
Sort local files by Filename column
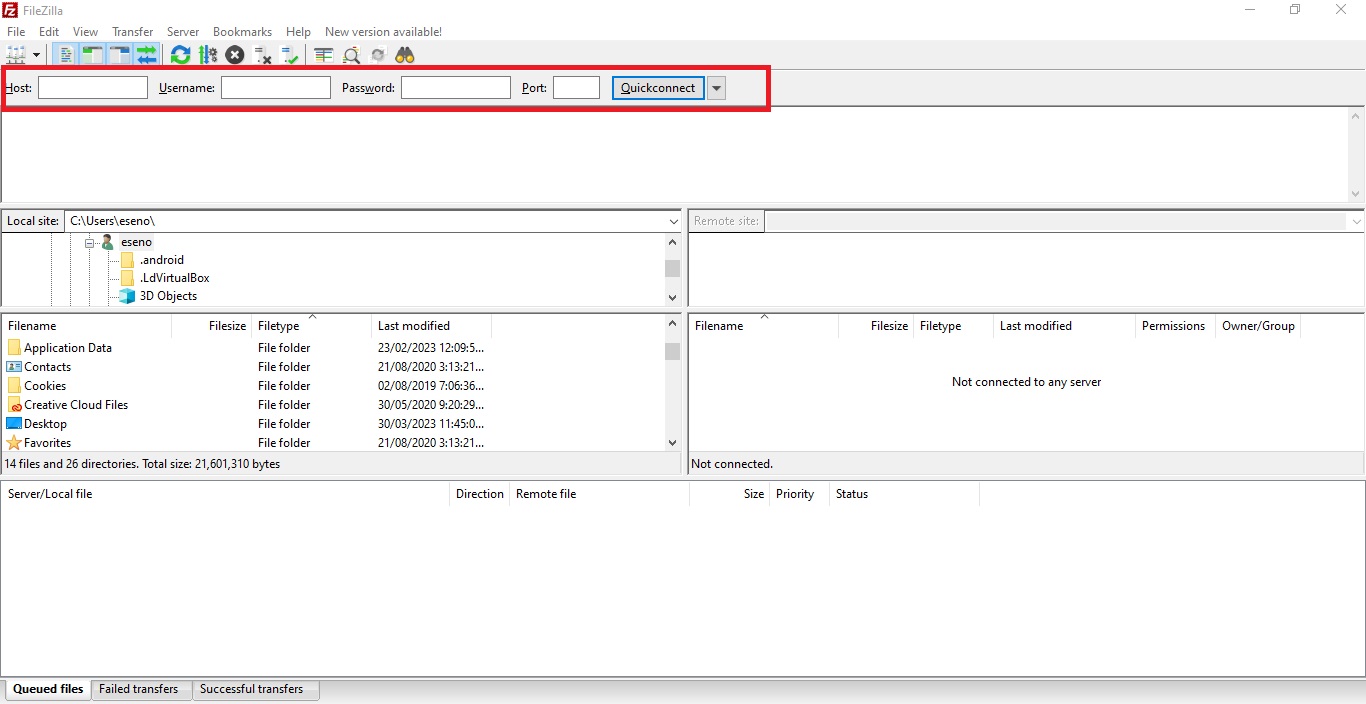coord(87,326)
